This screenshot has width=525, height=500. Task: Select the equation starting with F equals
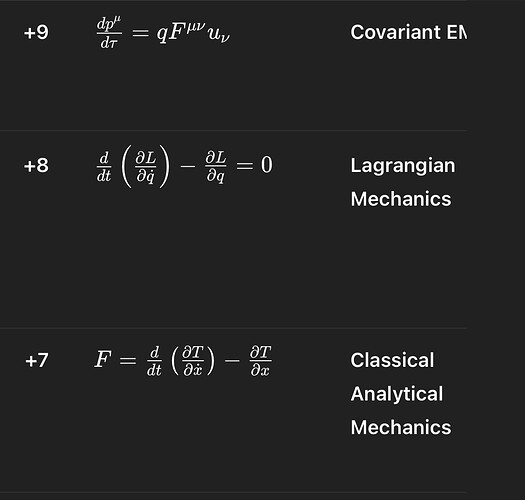coord(183,361)
